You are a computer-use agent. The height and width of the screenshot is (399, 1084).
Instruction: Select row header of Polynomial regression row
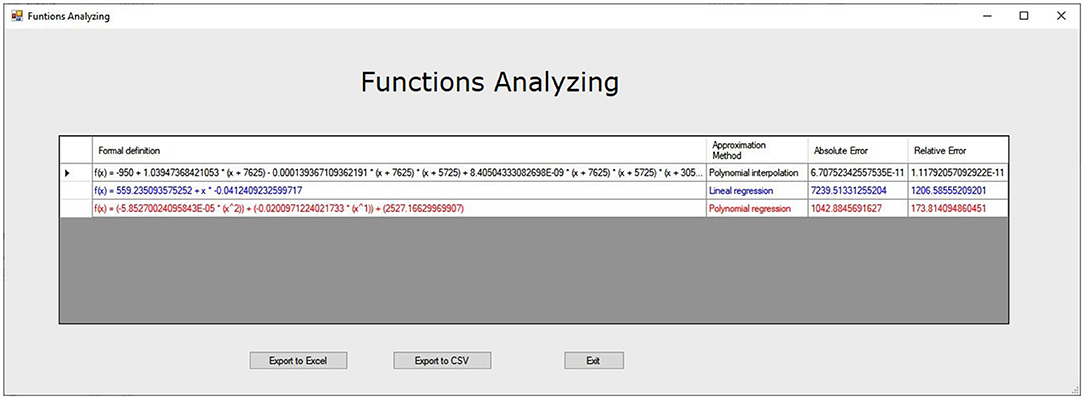point(76,208)
